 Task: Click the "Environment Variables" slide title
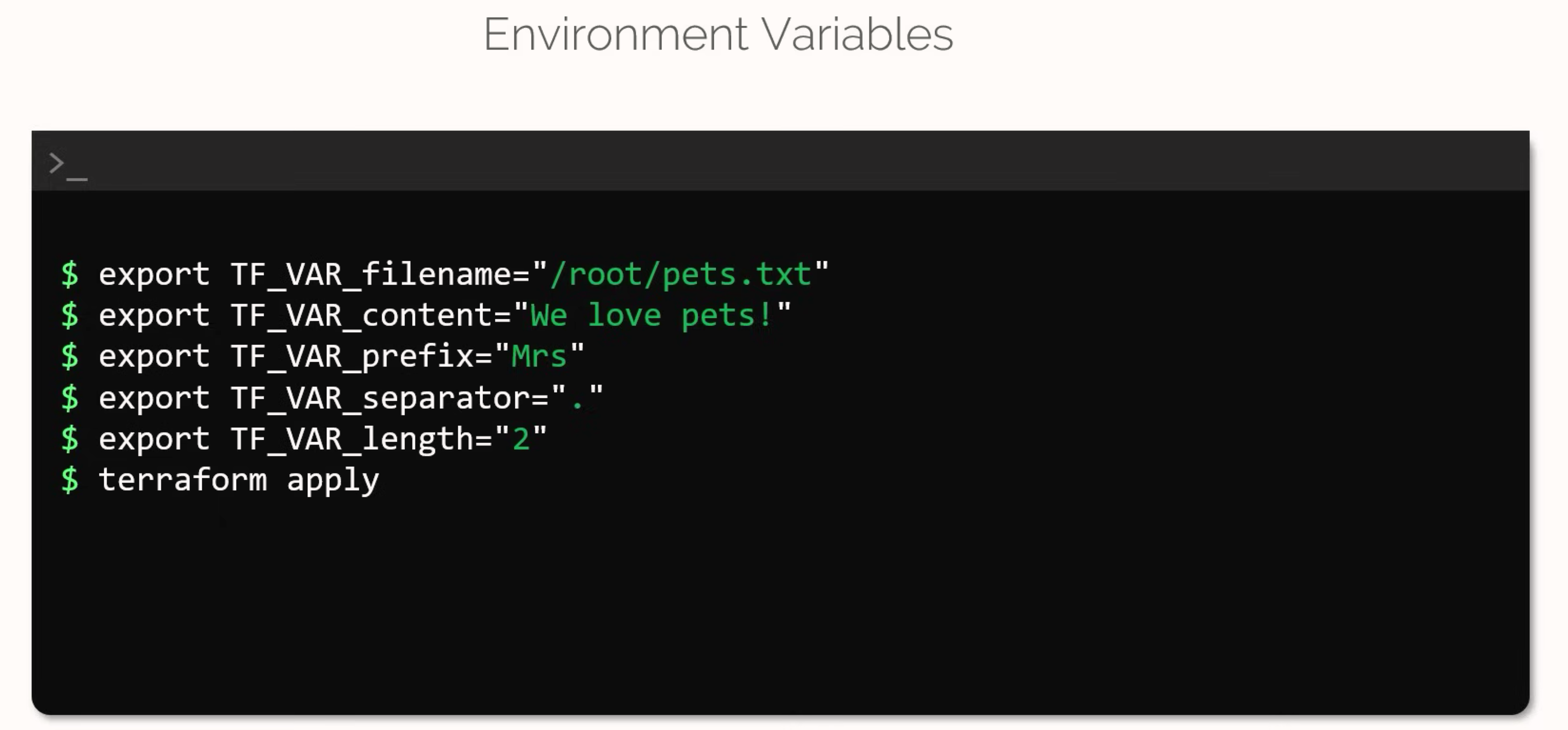[x=718, y=35]
